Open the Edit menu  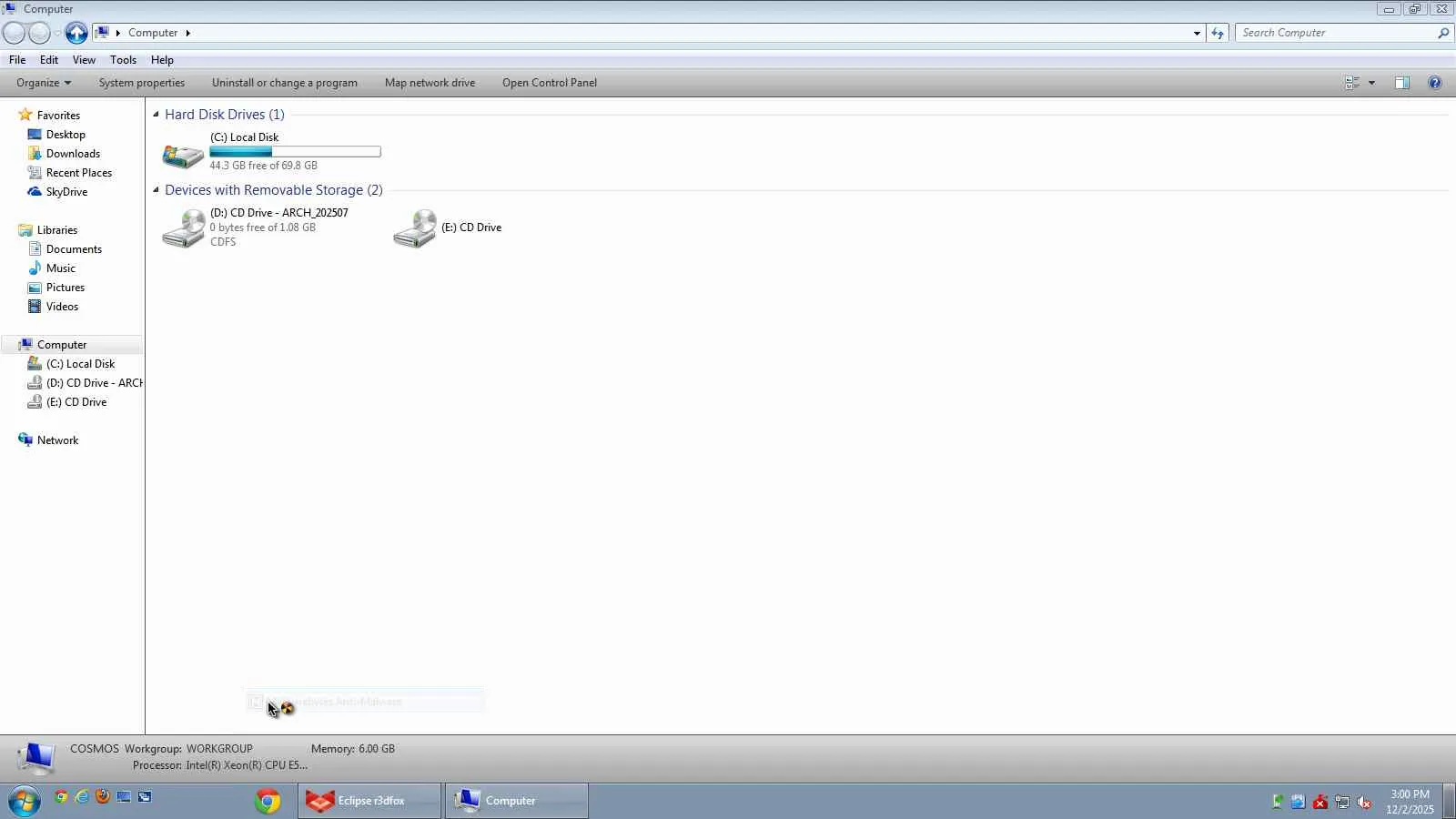click(49, 60)
